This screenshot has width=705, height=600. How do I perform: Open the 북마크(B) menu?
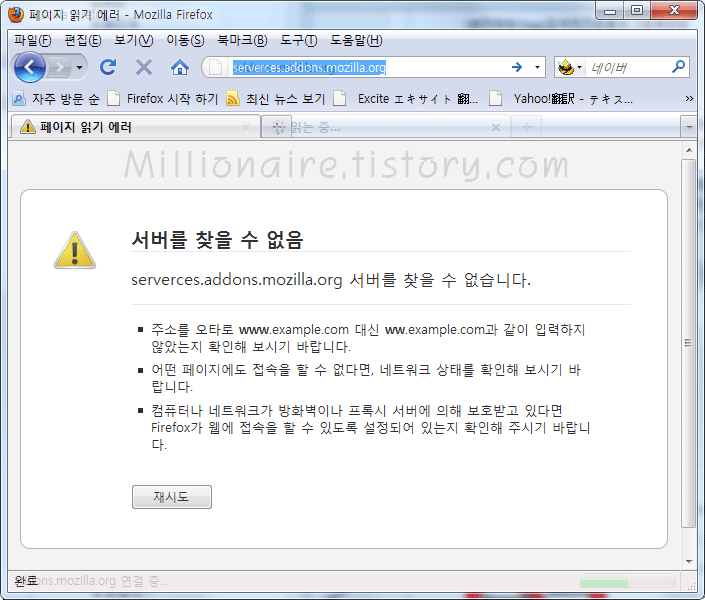[242, 40]
